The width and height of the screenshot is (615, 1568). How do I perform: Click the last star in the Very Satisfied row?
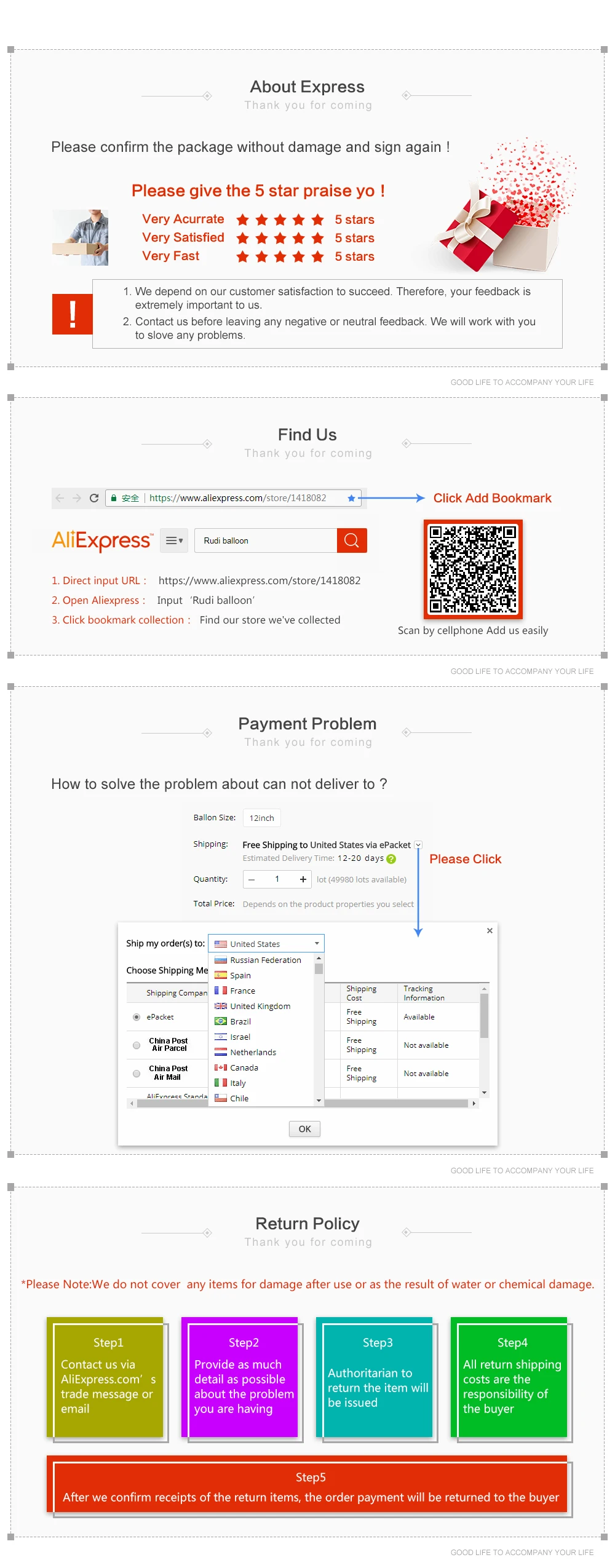[317, 238]
